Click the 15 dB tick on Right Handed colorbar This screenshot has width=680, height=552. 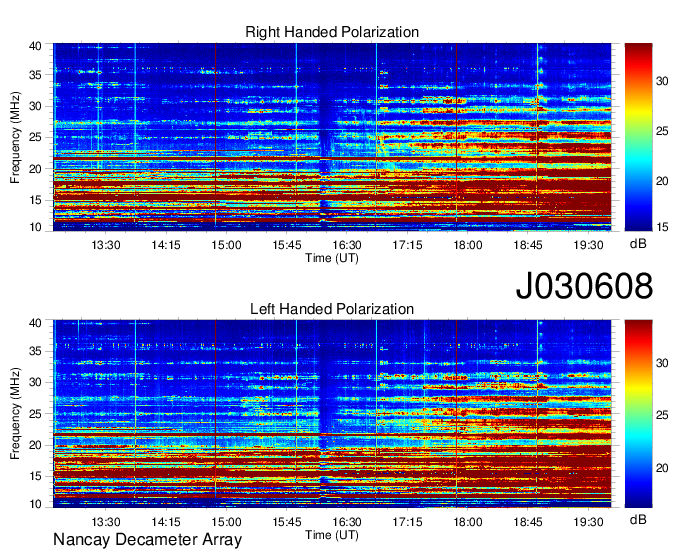(662, 227)
